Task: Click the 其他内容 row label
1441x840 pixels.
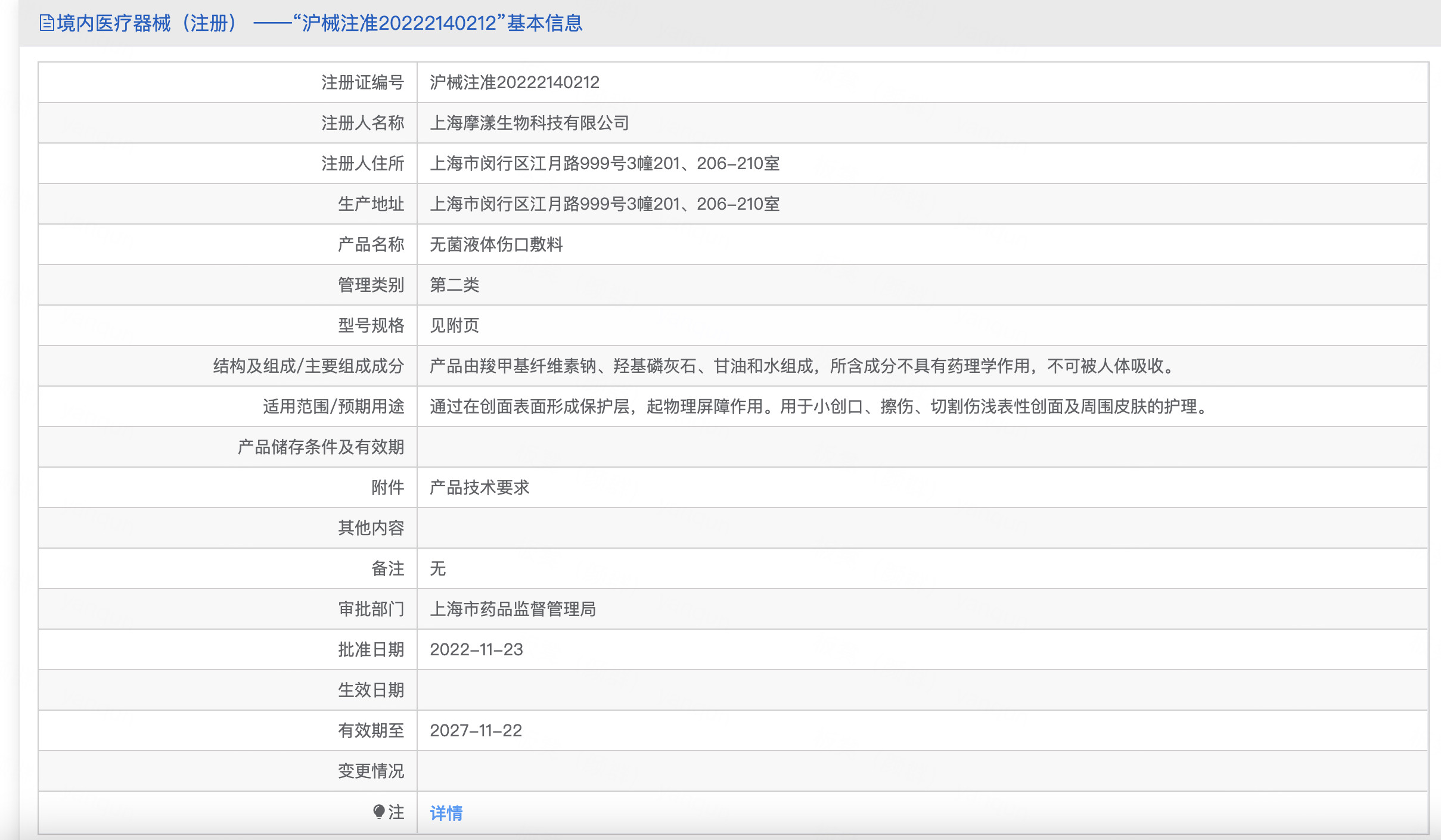Action: click(371, 528)
